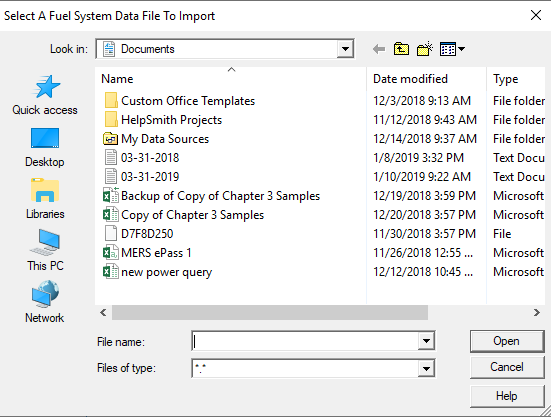Focus the File name input field

[305, 341]
